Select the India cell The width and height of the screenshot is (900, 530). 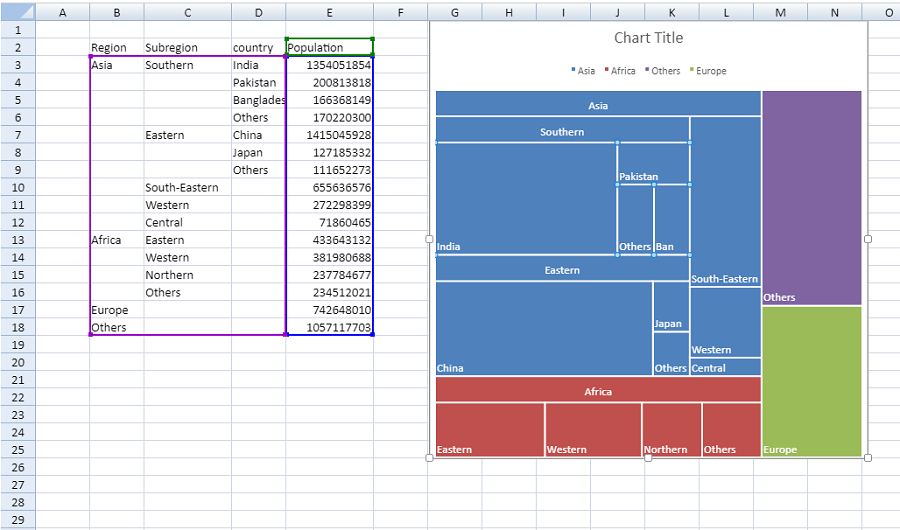[x=258, y=65]
